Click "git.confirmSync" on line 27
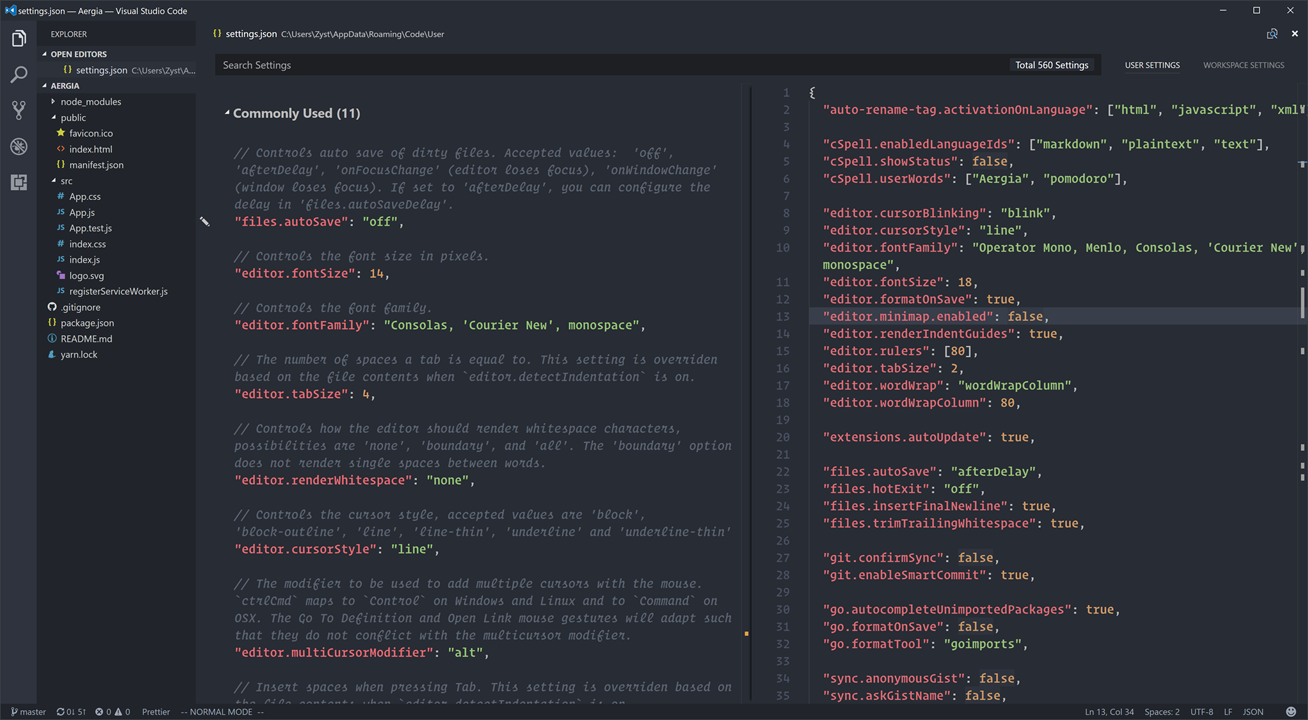This screenshot has height=720, width=1308. [x=883, y=558]
